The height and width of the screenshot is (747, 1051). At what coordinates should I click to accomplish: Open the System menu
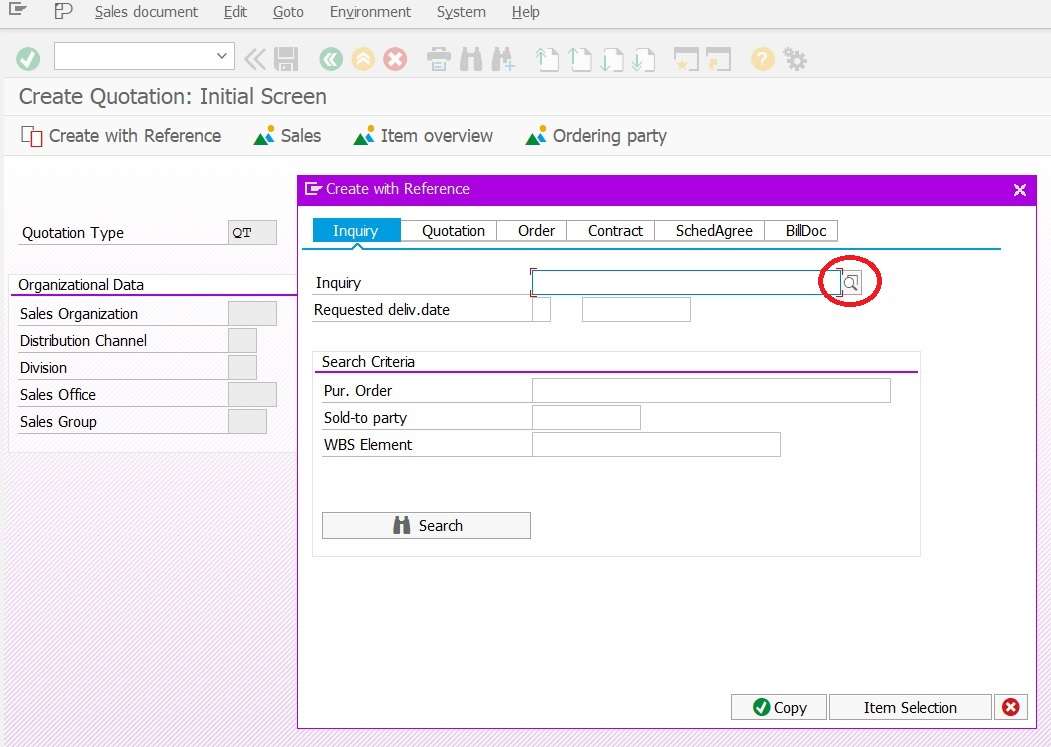tap(460, 12)
